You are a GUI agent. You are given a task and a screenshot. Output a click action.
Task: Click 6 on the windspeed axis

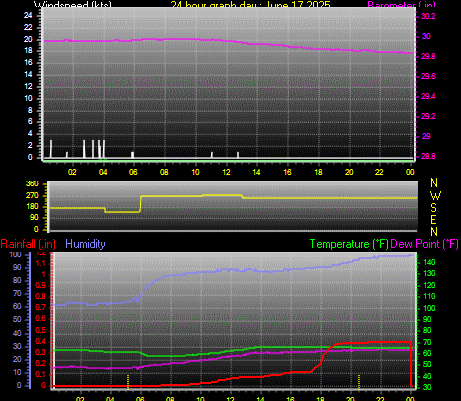point(30,122)
